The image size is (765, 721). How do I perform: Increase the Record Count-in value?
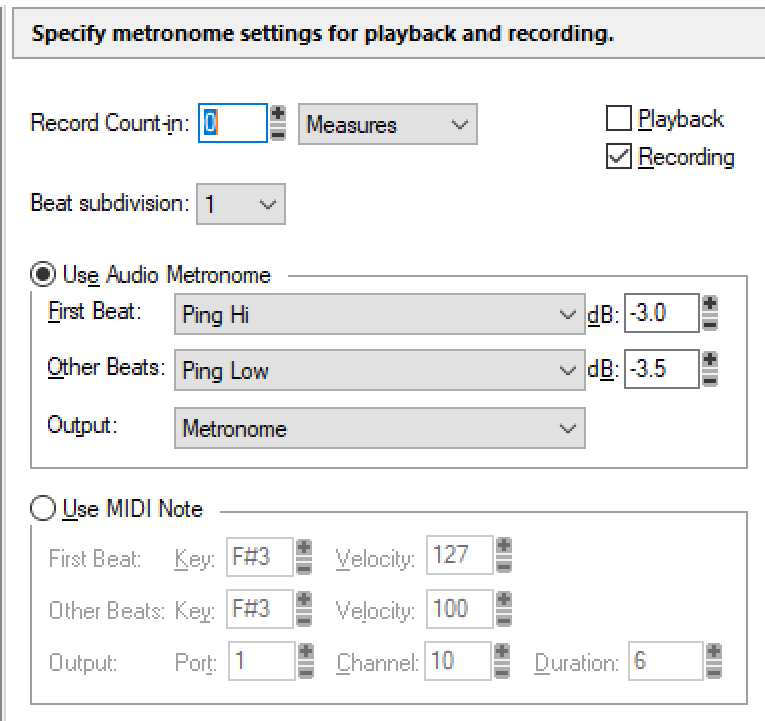click(x=278, y=114)
